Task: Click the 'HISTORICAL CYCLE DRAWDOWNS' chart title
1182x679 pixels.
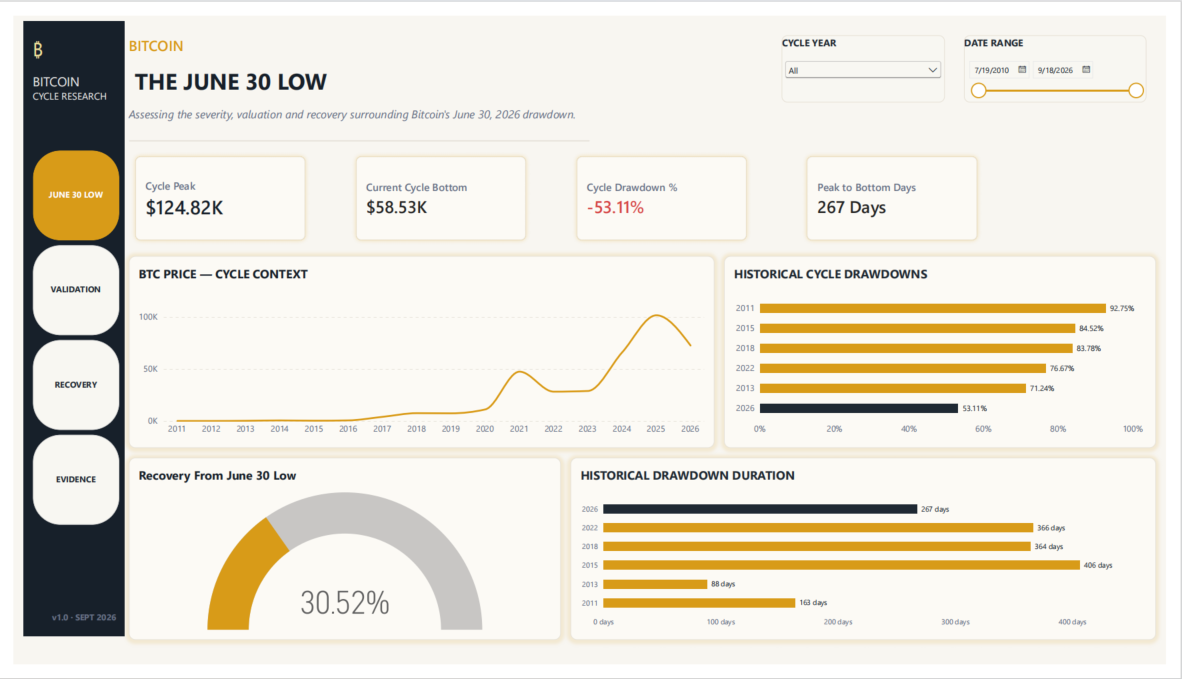Action: [x=831, y=274]
